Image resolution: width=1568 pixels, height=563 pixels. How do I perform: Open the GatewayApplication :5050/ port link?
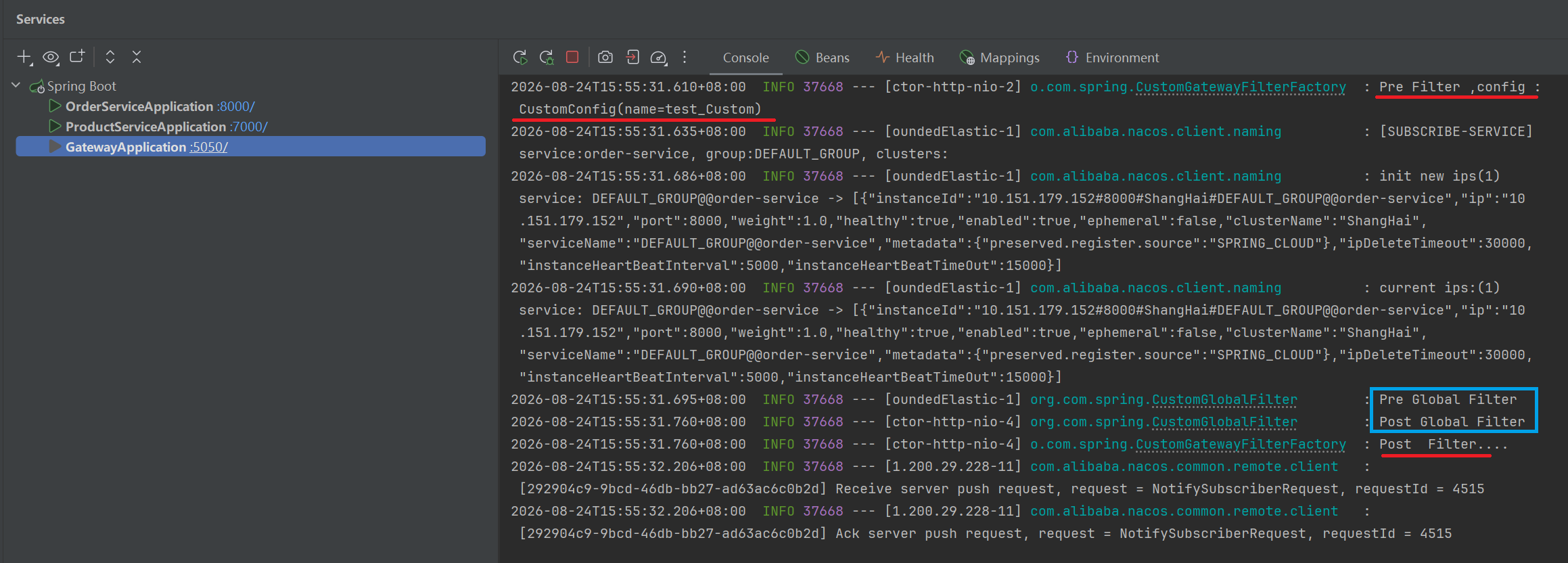208,147
